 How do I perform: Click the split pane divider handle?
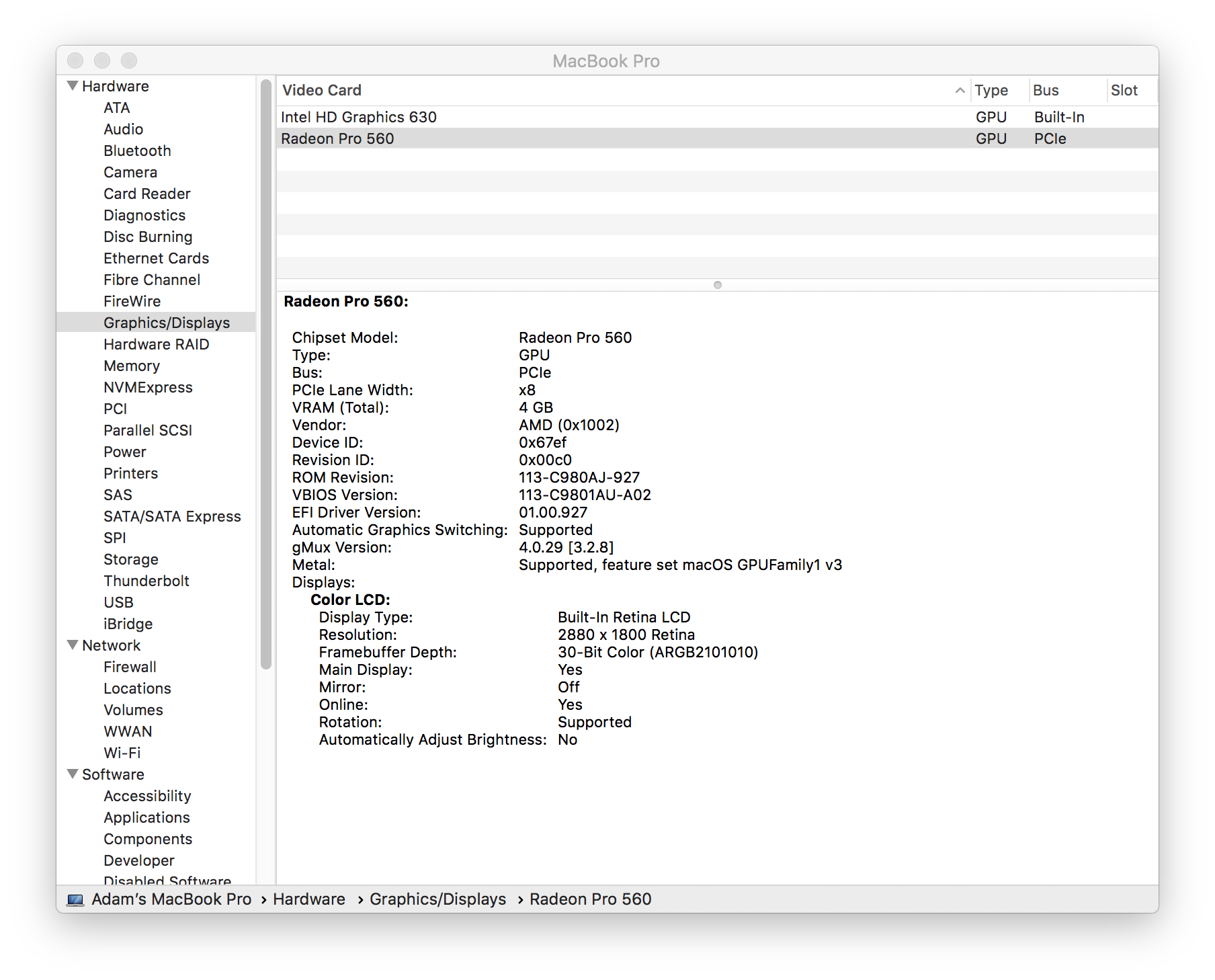(x=718, y=285)
